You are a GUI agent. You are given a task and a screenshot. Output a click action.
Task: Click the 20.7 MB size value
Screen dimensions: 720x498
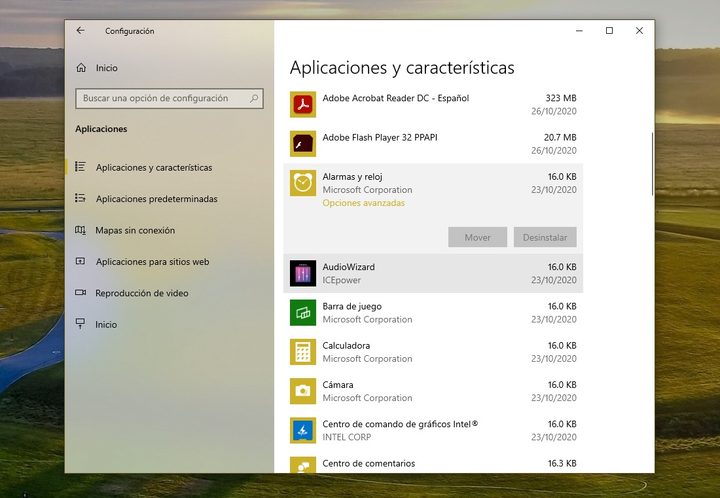pos(560,137)
